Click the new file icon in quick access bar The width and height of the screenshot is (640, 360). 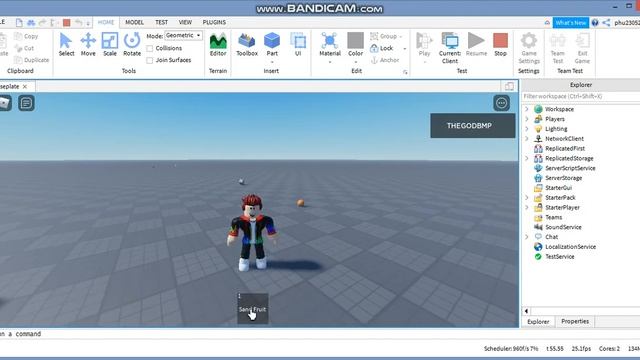[19, 23]
